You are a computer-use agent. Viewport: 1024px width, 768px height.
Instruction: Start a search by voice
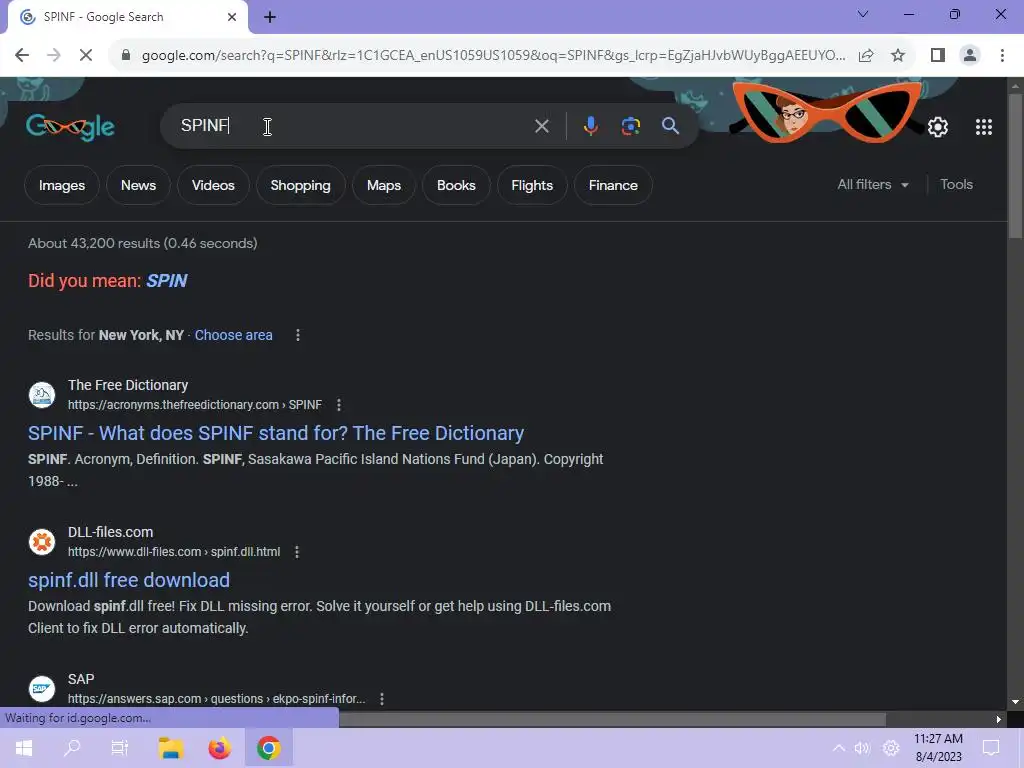click(590, 126)
